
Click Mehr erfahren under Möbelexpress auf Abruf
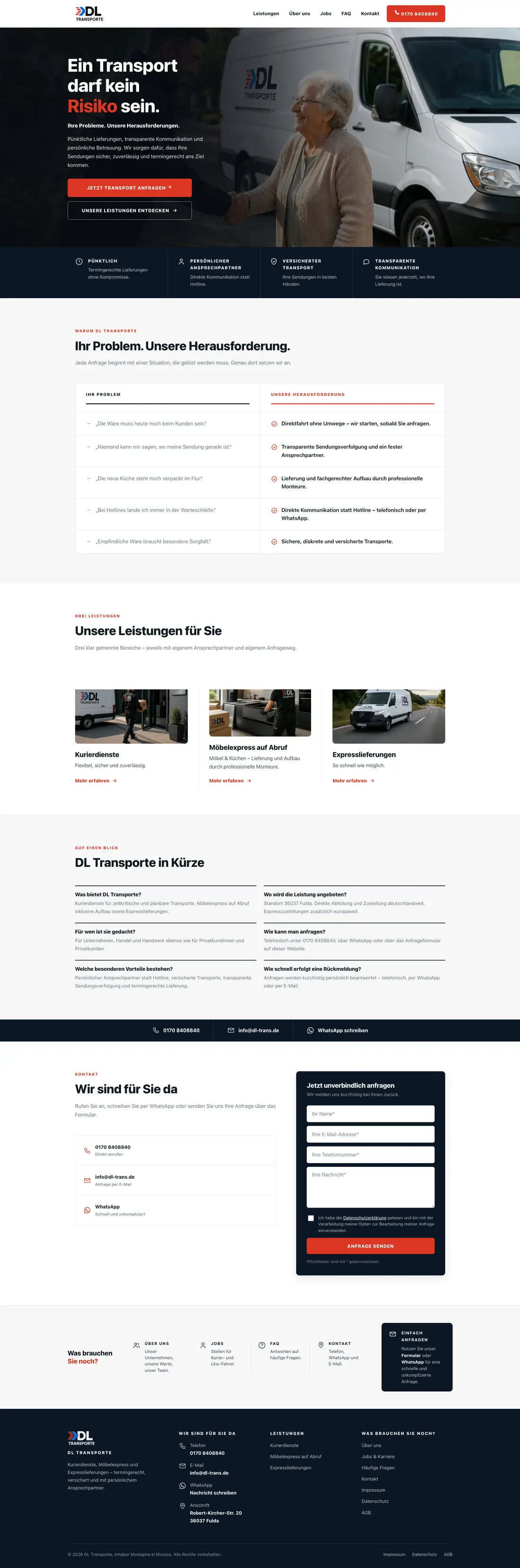click(x=230, y=780)
